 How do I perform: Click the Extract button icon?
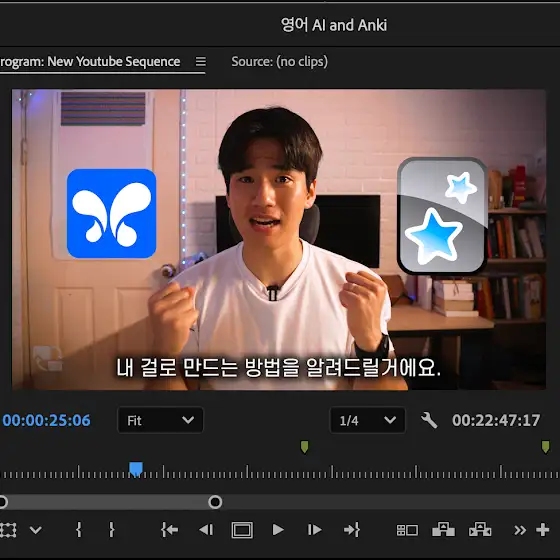(x=480, y=530)
